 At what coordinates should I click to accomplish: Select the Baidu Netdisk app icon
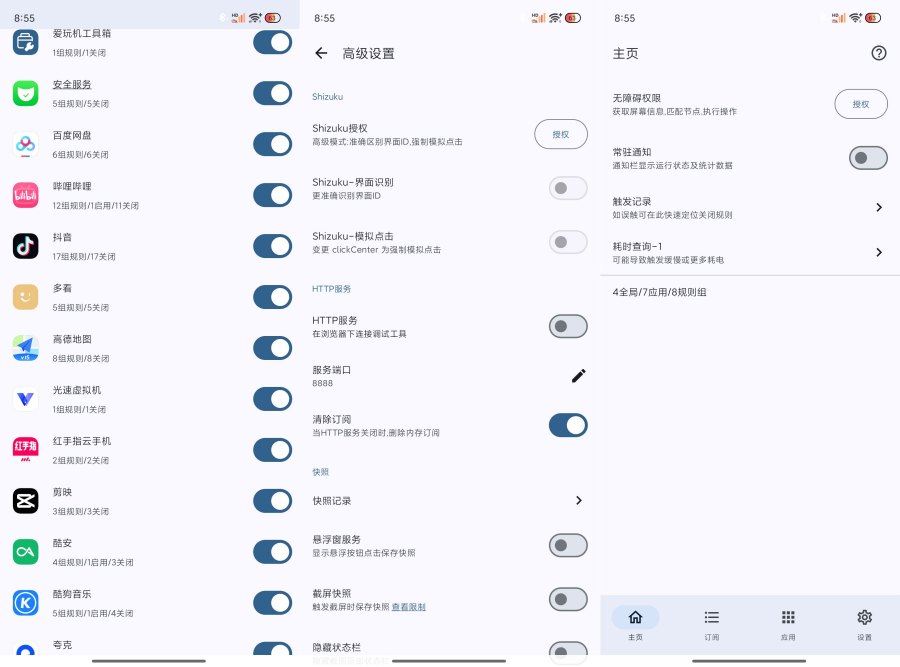point(25,144)
